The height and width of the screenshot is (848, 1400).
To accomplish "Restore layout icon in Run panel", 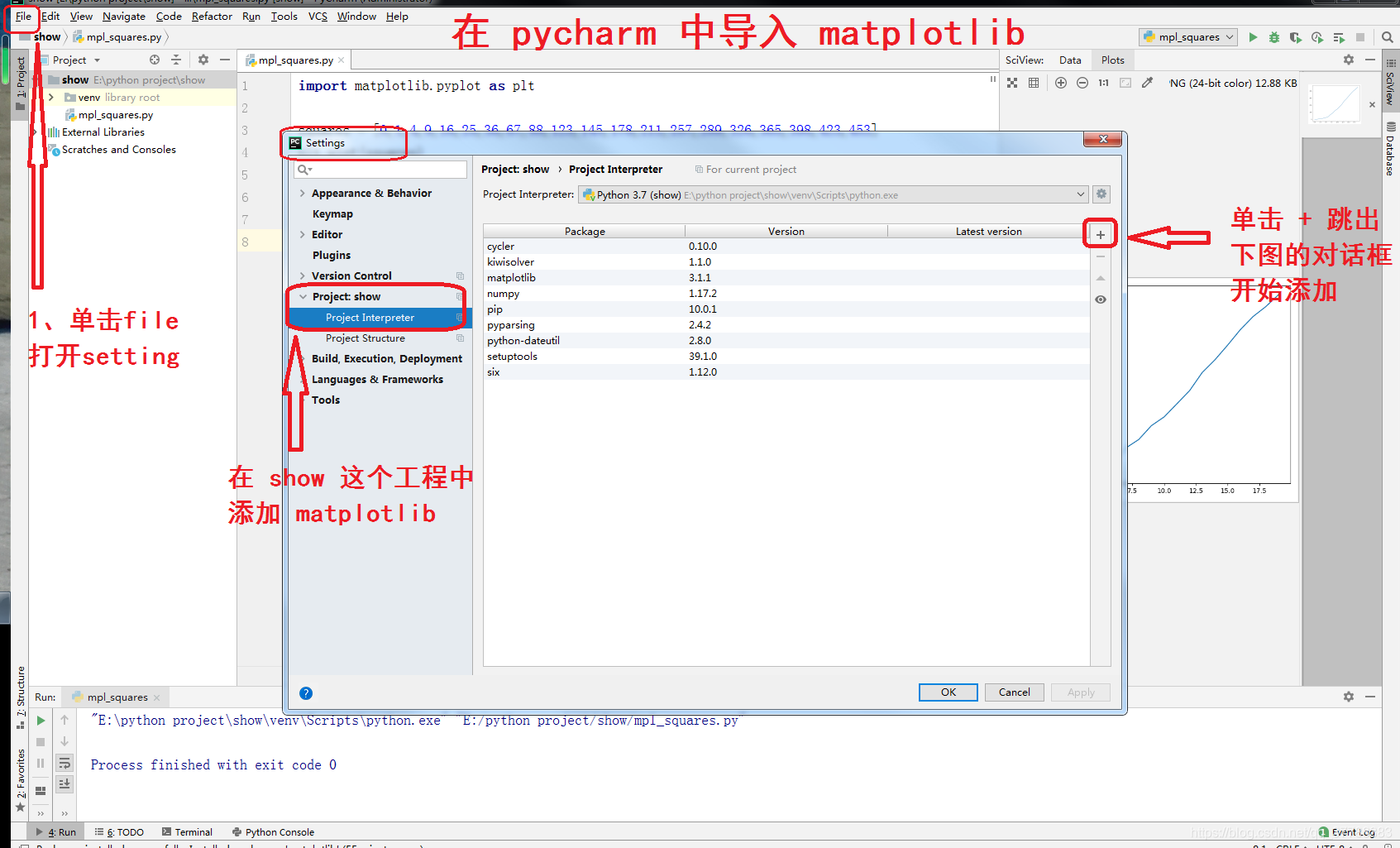I will pyautogui.click(x=41, y=790).
